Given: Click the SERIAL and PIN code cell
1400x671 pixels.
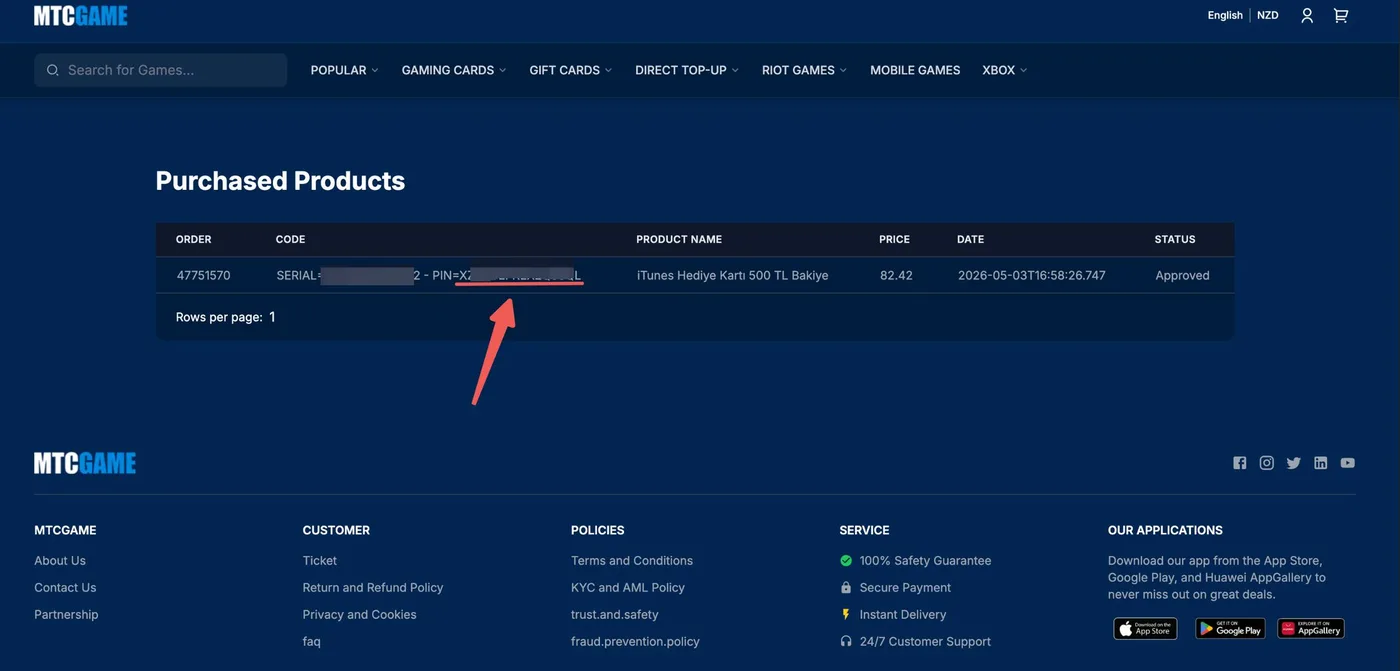Looking at the screenshot, I should [x=429, y=275].
